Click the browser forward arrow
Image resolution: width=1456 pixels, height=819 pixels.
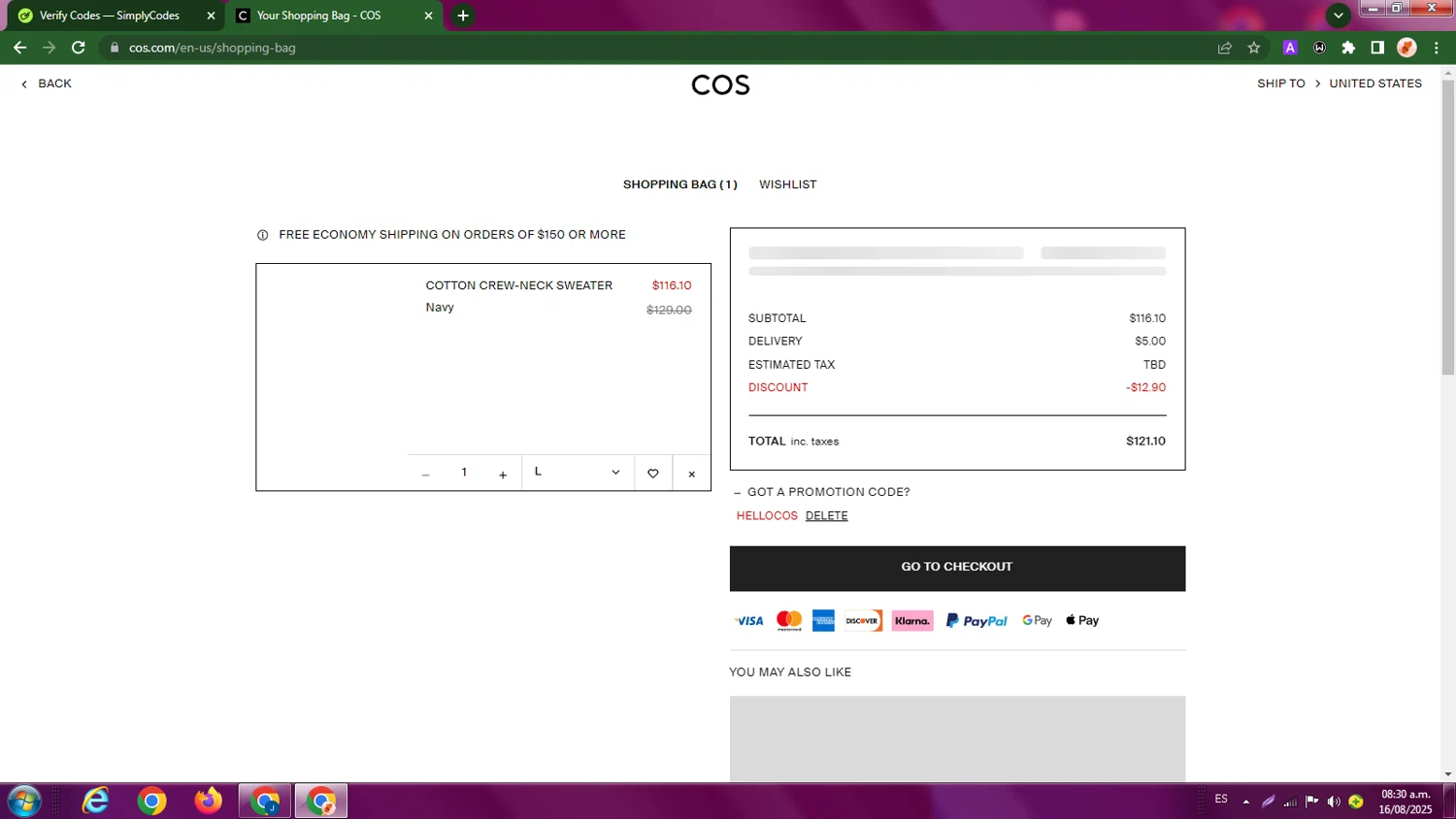click(x=49, y=48)
